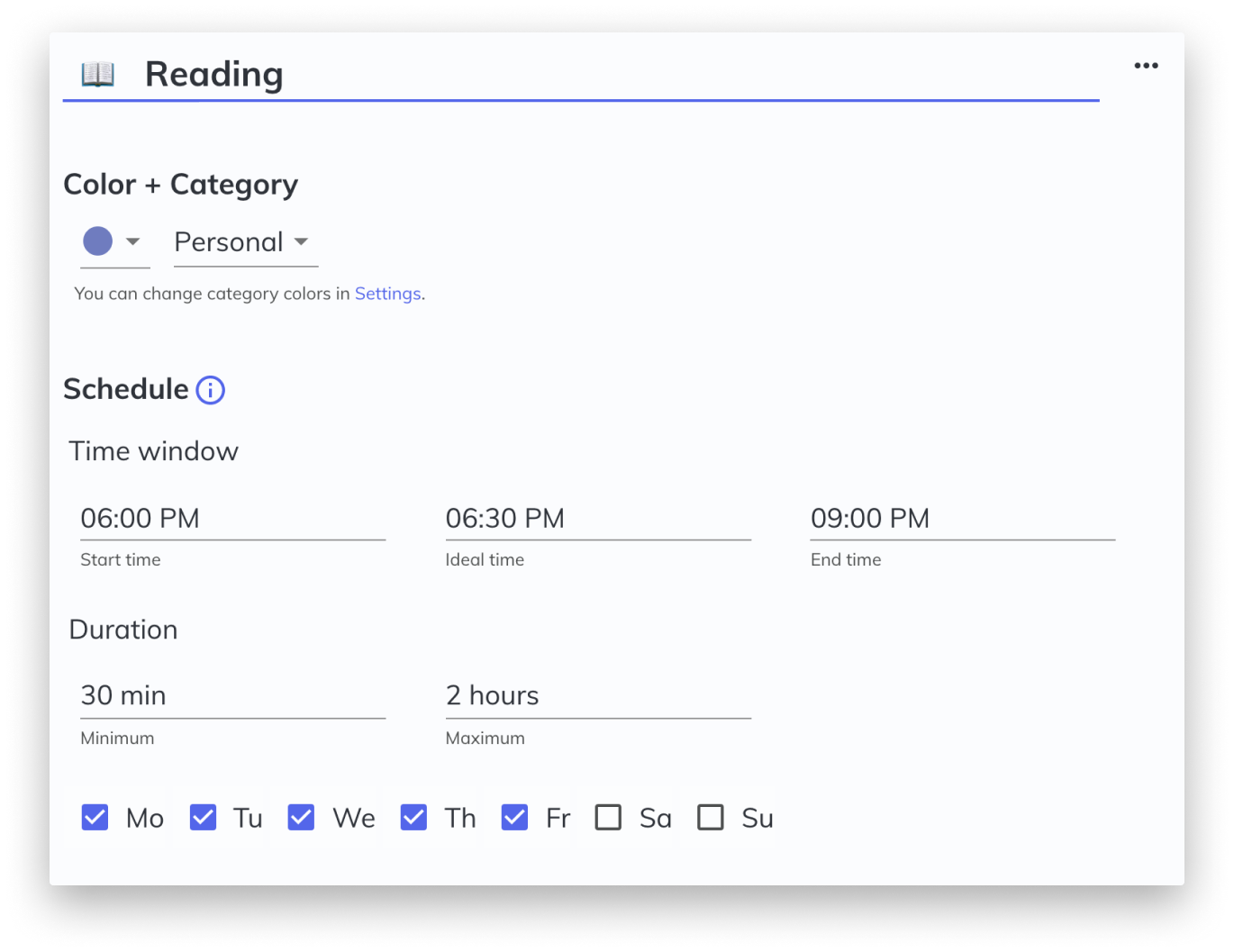Edit the Reading habit title field
The height and width of the screenshot is (952, 1234).
pyautogui.click(x=581, y=75)
